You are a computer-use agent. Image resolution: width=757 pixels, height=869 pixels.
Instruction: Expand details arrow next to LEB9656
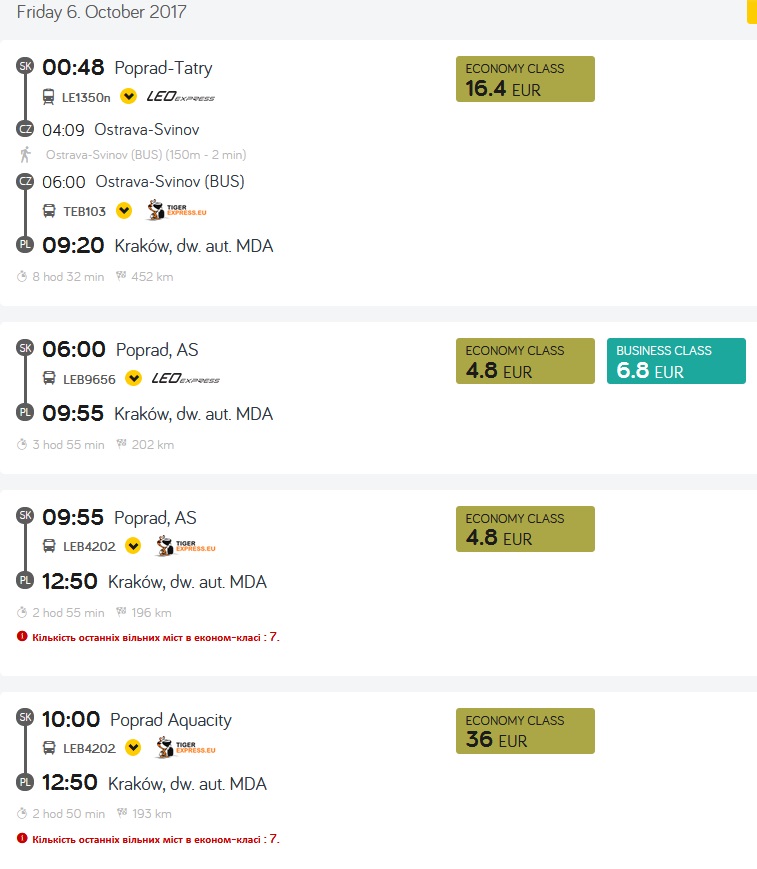(133, 379)
